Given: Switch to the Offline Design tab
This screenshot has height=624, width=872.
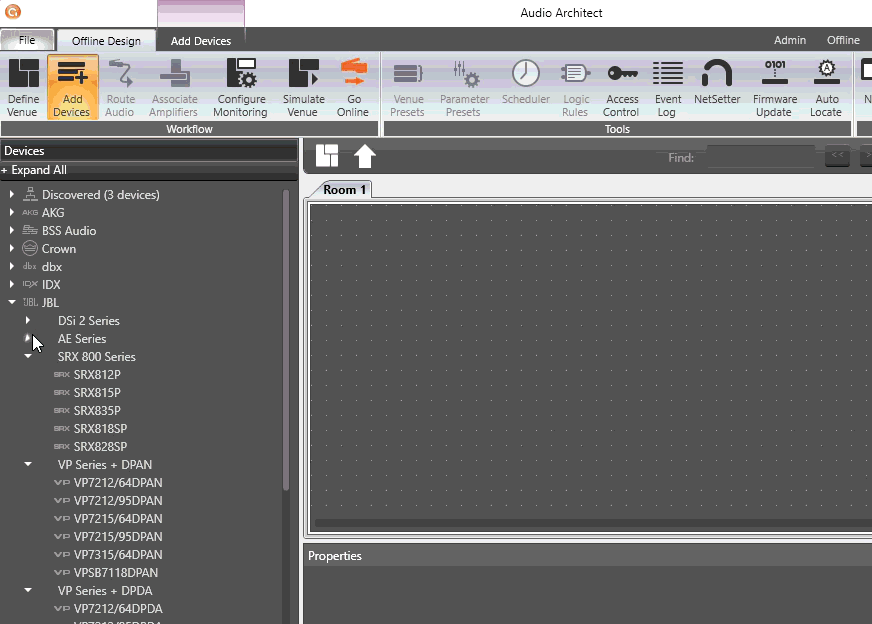Looking at the screenshot, I should [x=107, y=41].
